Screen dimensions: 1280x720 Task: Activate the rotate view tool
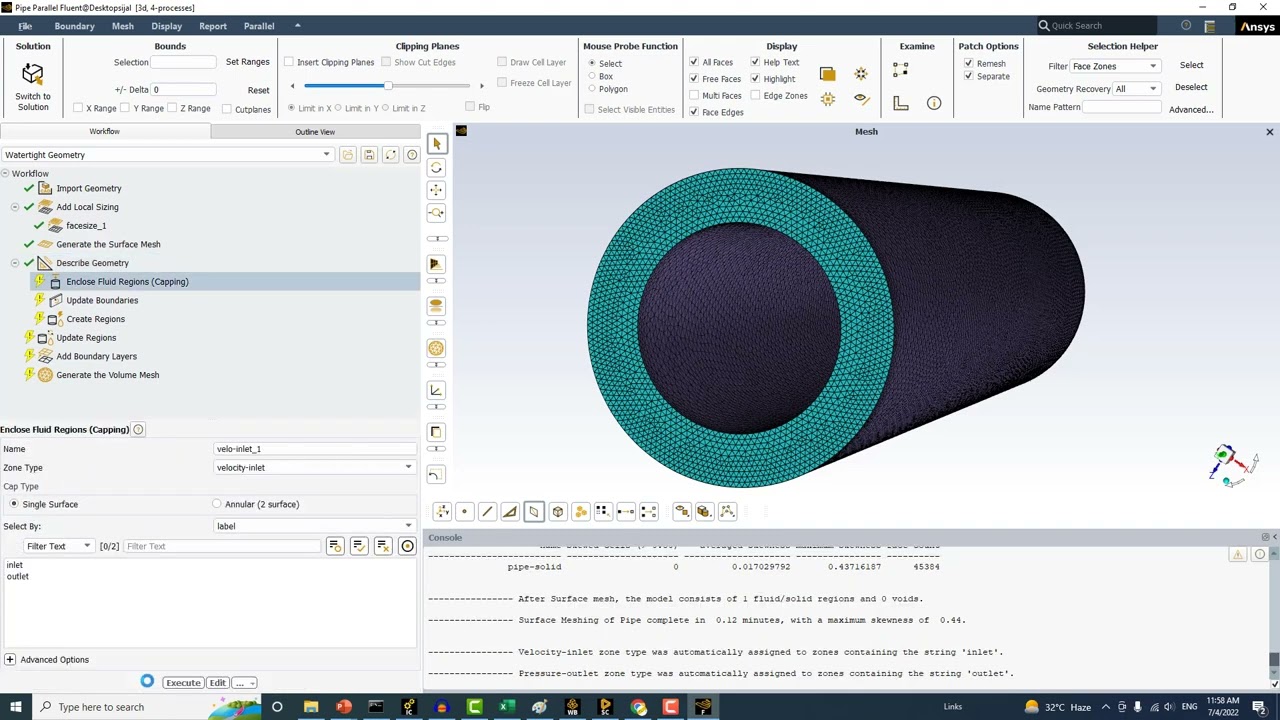[x=436, y=167]
